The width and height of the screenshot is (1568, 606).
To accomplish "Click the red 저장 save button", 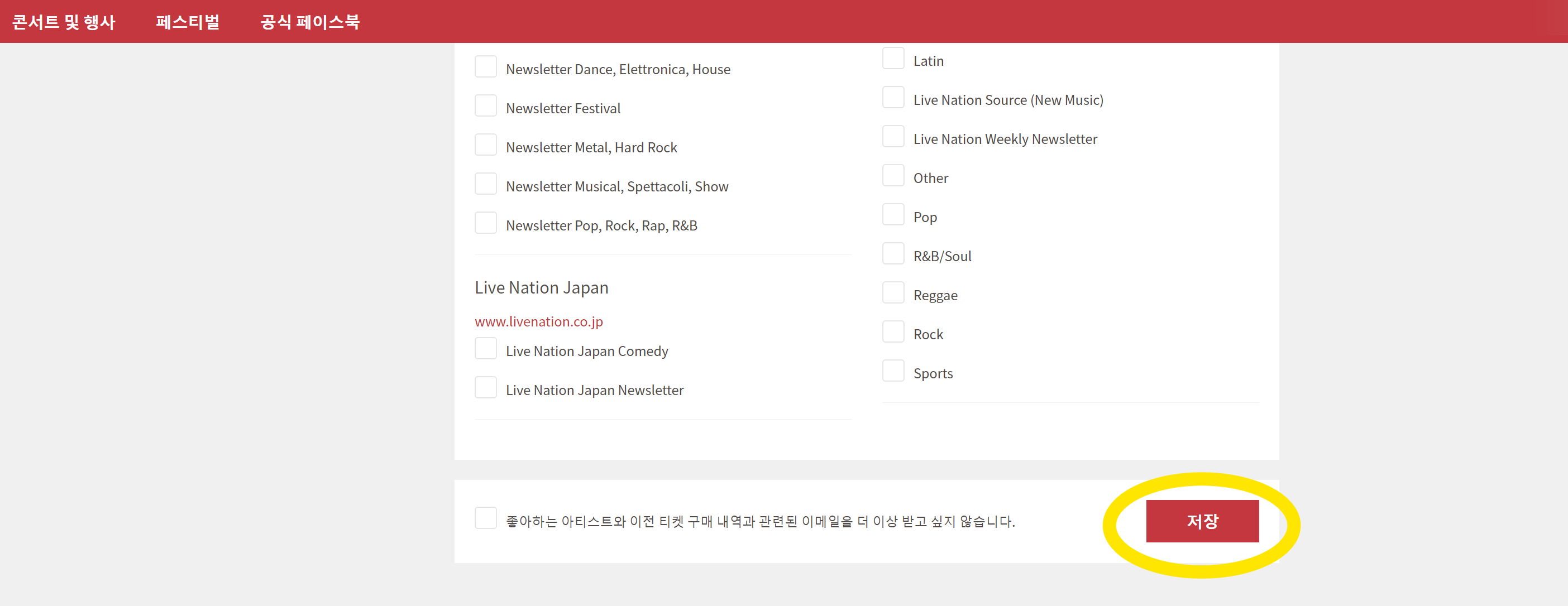I will [1202, 521].
